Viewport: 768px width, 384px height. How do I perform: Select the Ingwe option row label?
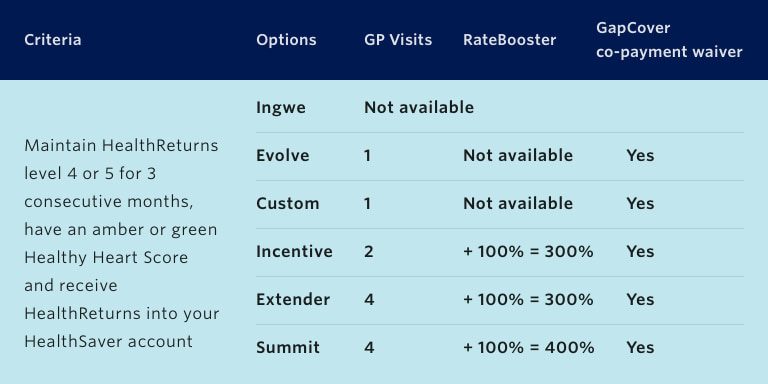click(x=281, y=108)
